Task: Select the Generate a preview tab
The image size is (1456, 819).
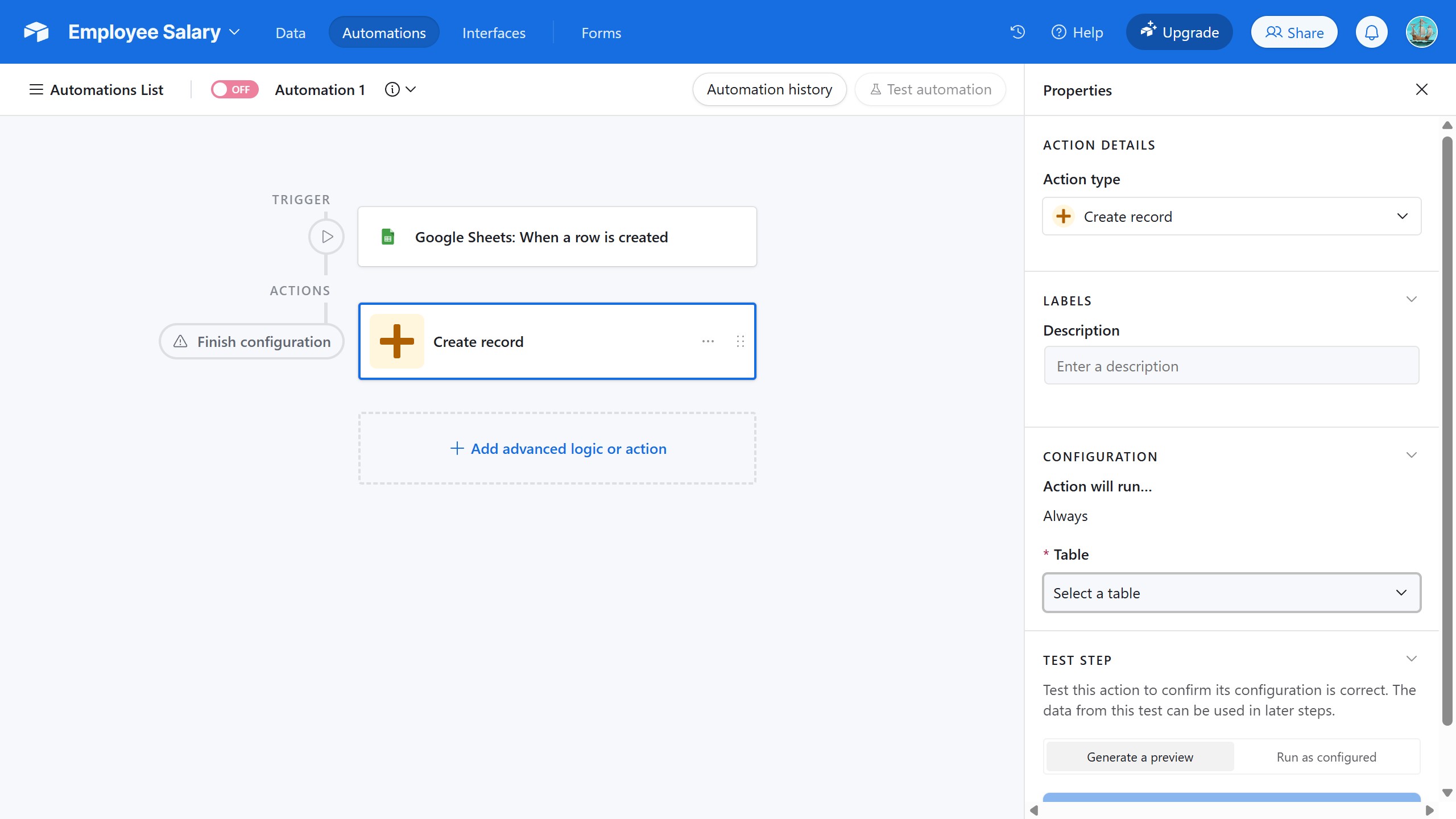Action: click(1140, 757)
